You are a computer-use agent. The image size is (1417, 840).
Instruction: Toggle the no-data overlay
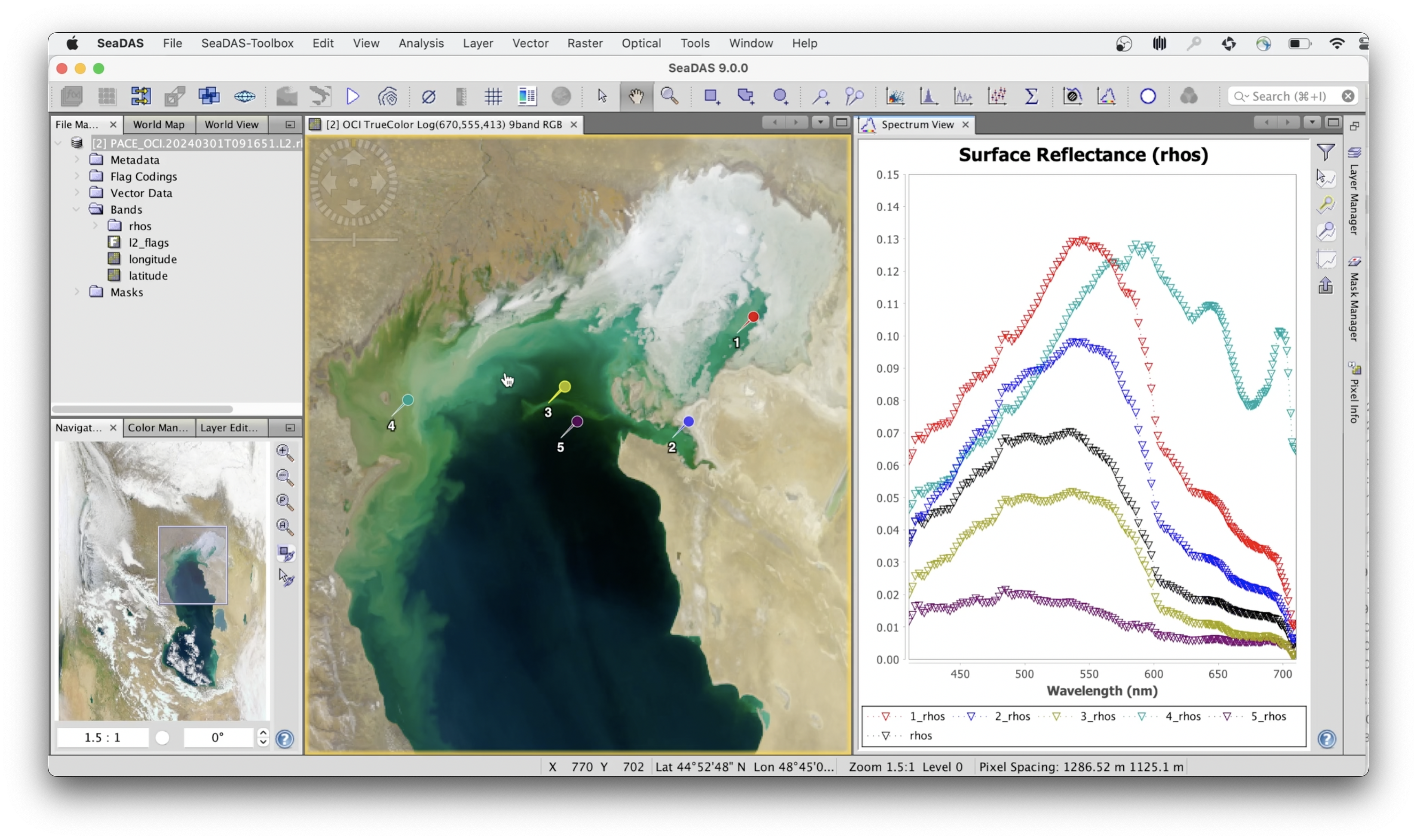point(428,96)
